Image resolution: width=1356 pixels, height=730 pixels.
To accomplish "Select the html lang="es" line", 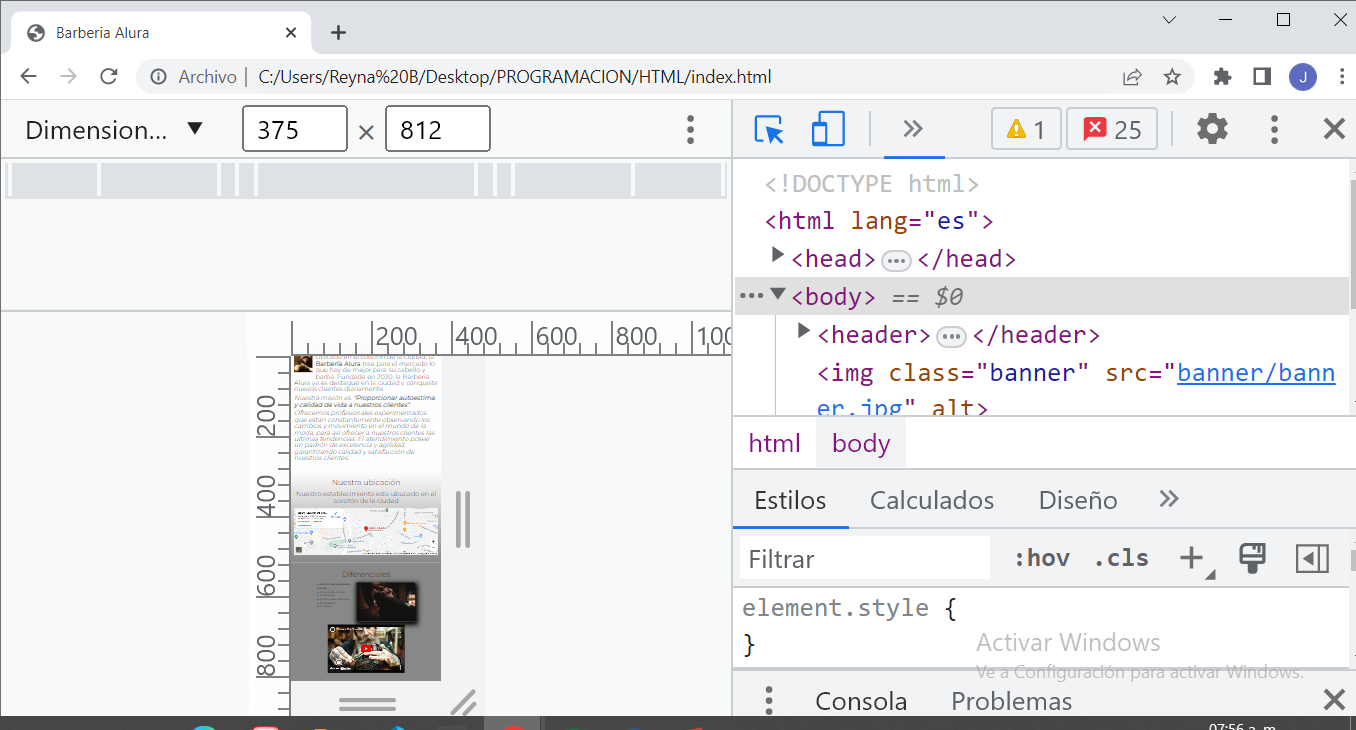I will point(879,221).
